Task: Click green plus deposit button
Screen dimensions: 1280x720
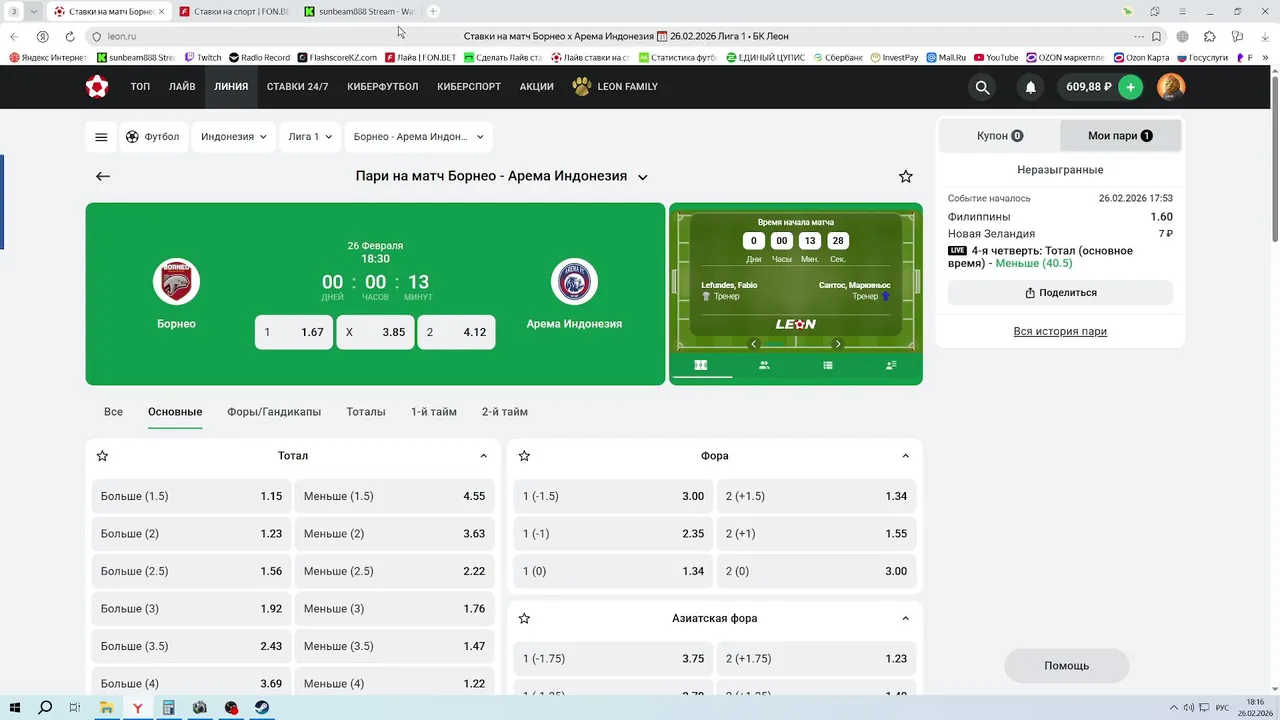Action: click(1130, 87)
